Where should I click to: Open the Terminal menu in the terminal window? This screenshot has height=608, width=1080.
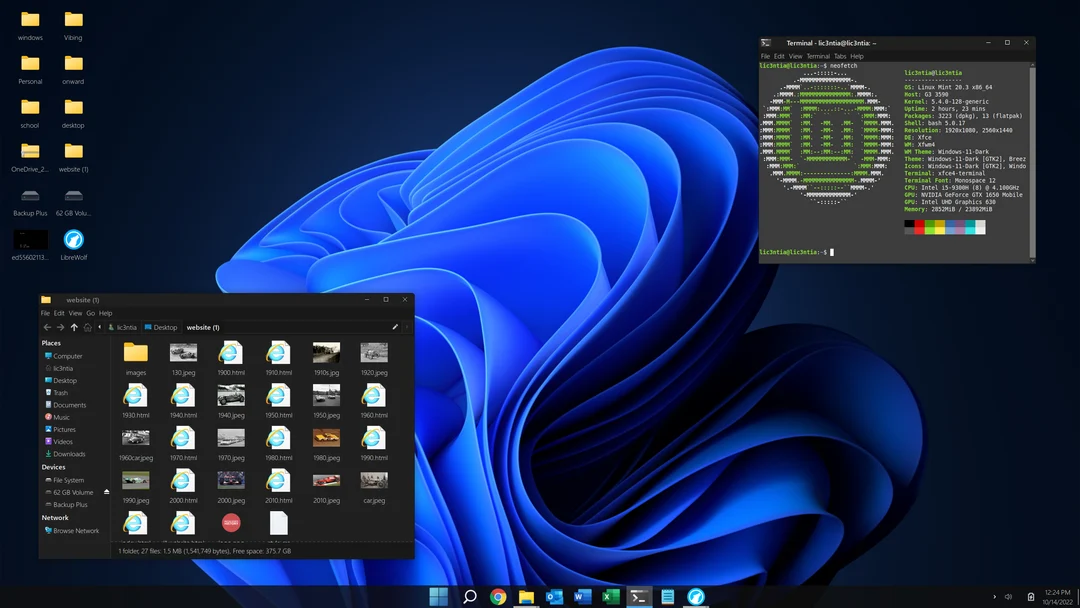pyautogui.click(x=818, y=56)
